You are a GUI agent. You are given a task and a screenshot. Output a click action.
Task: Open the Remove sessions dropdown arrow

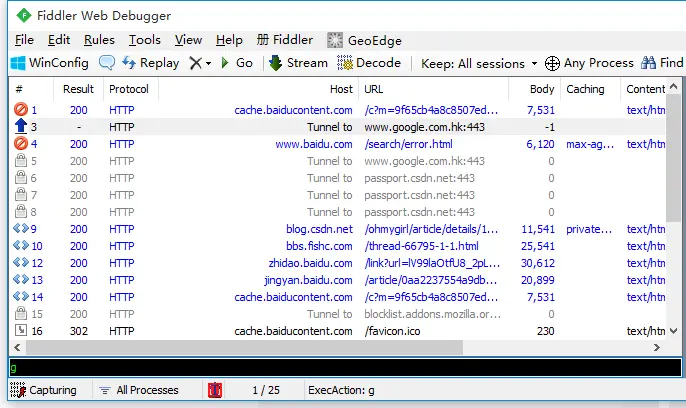[x=208, y=64]
